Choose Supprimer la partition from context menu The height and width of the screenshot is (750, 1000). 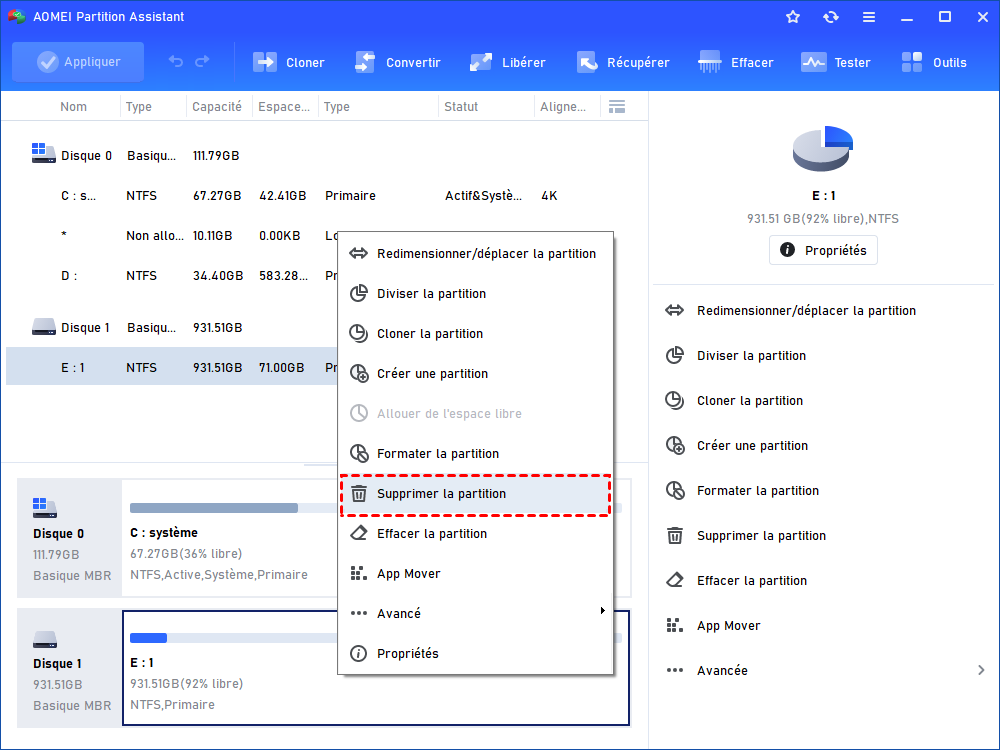click(440, 493)
